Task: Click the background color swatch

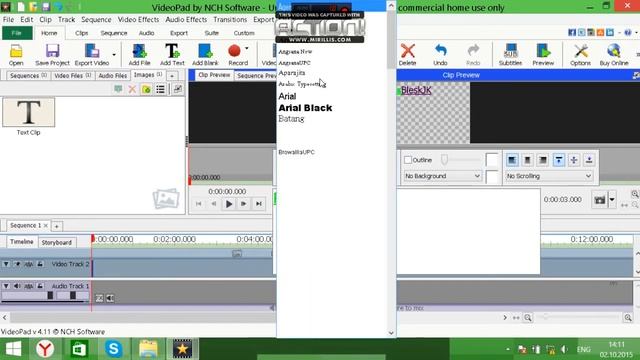Action: pyautogui.click(x=492, y=176)
